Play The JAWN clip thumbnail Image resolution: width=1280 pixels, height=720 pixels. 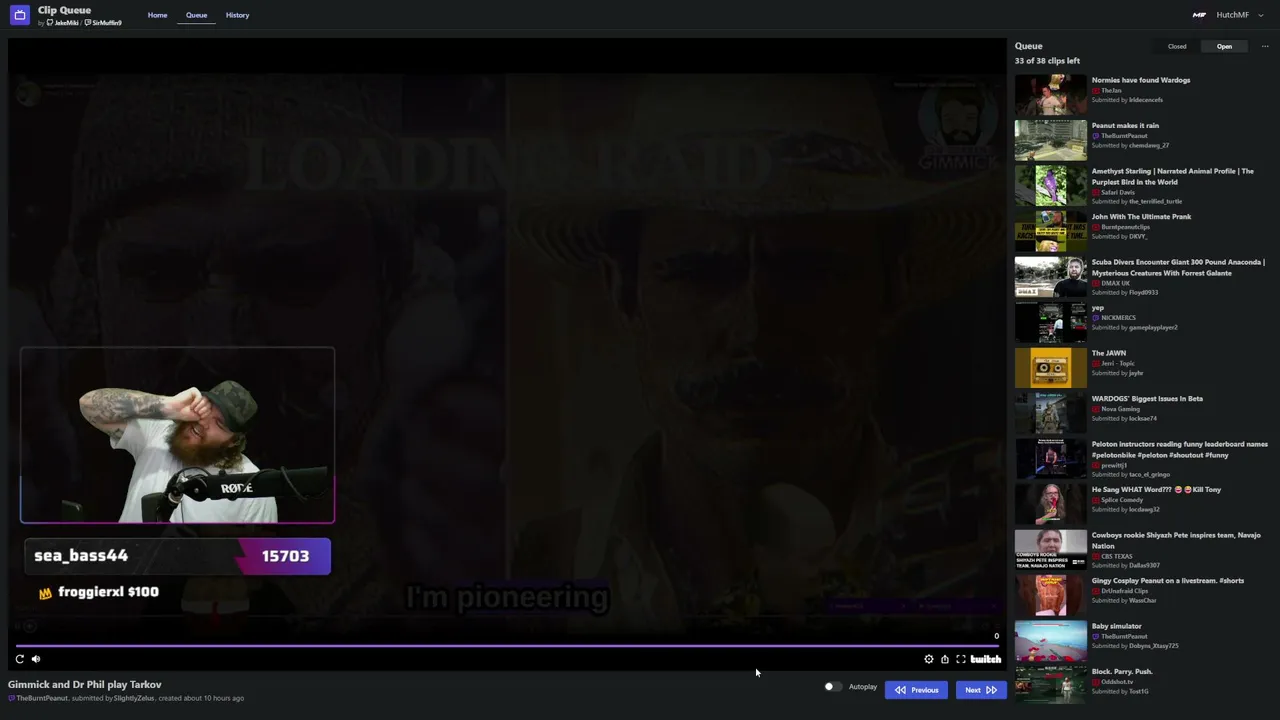1050,368
